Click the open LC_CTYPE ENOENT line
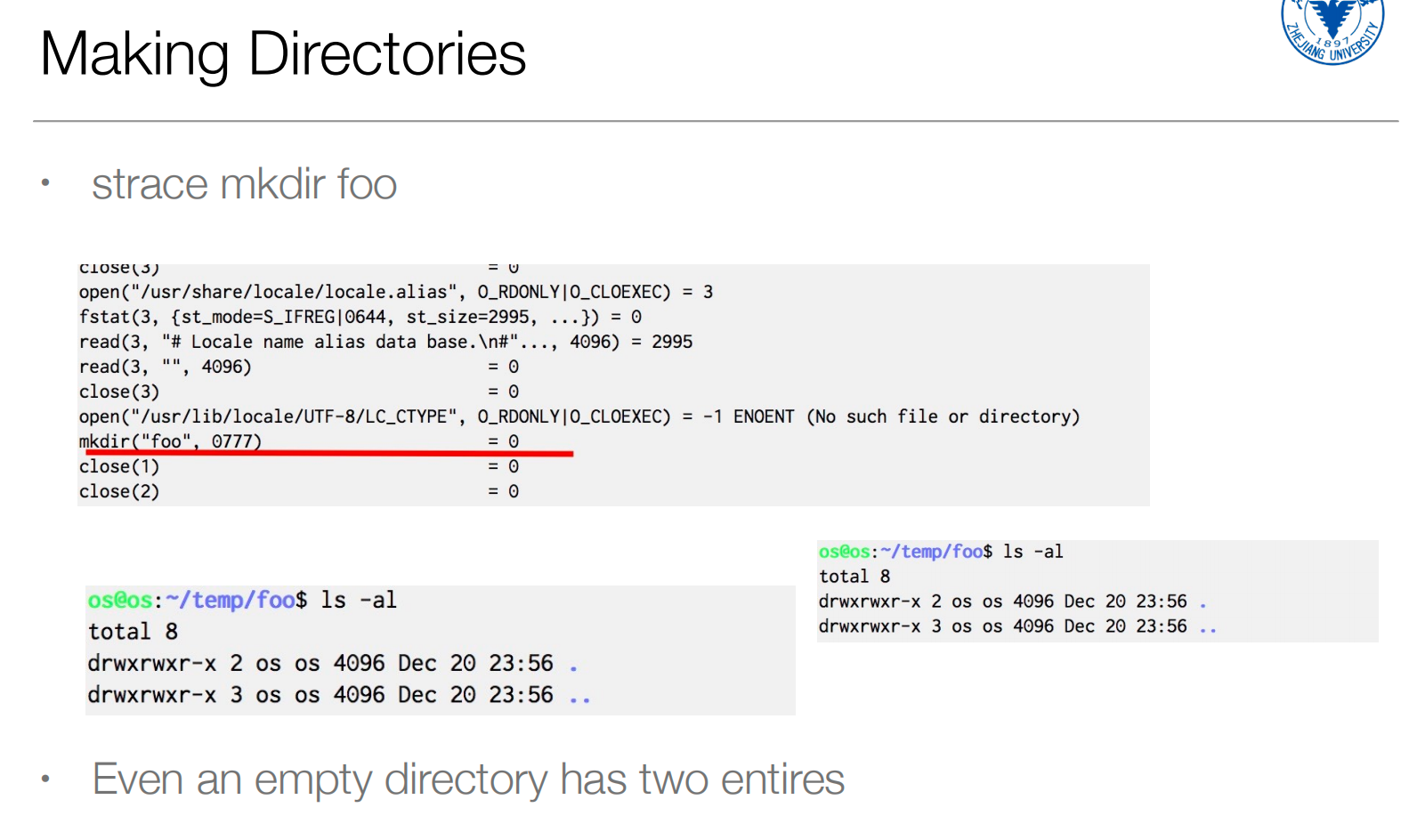 [x=579, y=416]
